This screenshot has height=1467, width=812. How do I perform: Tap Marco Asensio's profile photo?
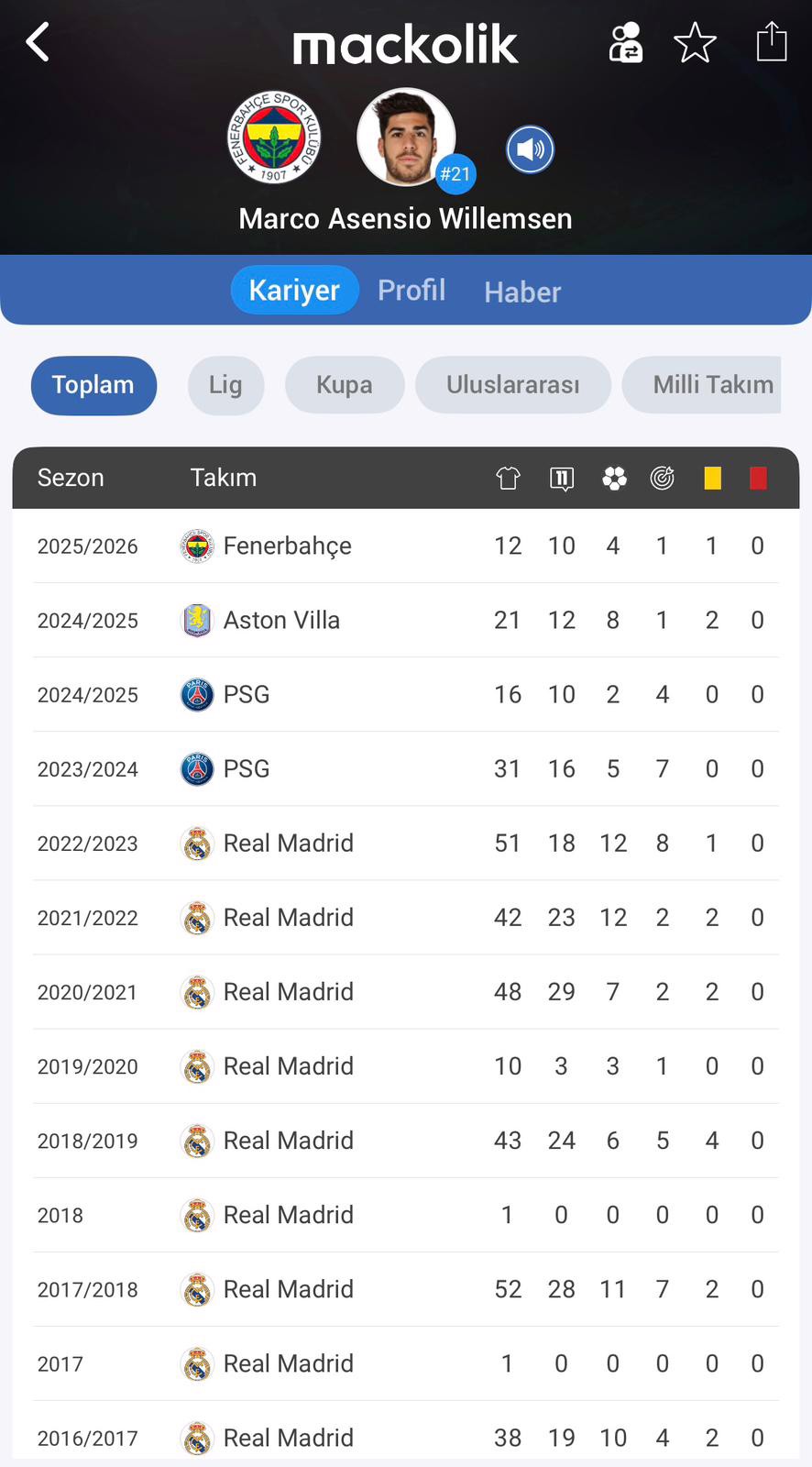point(405,138)
